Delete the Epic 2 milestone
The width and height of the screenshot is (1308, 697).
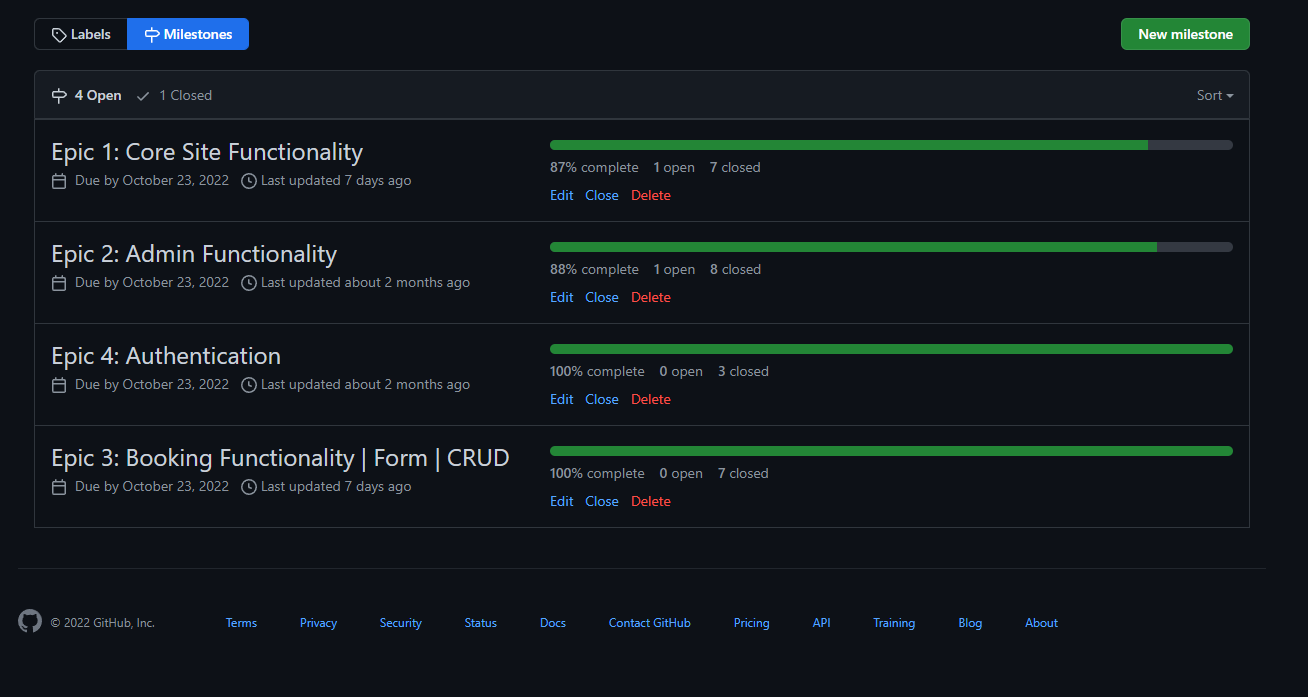pos(651,297)
